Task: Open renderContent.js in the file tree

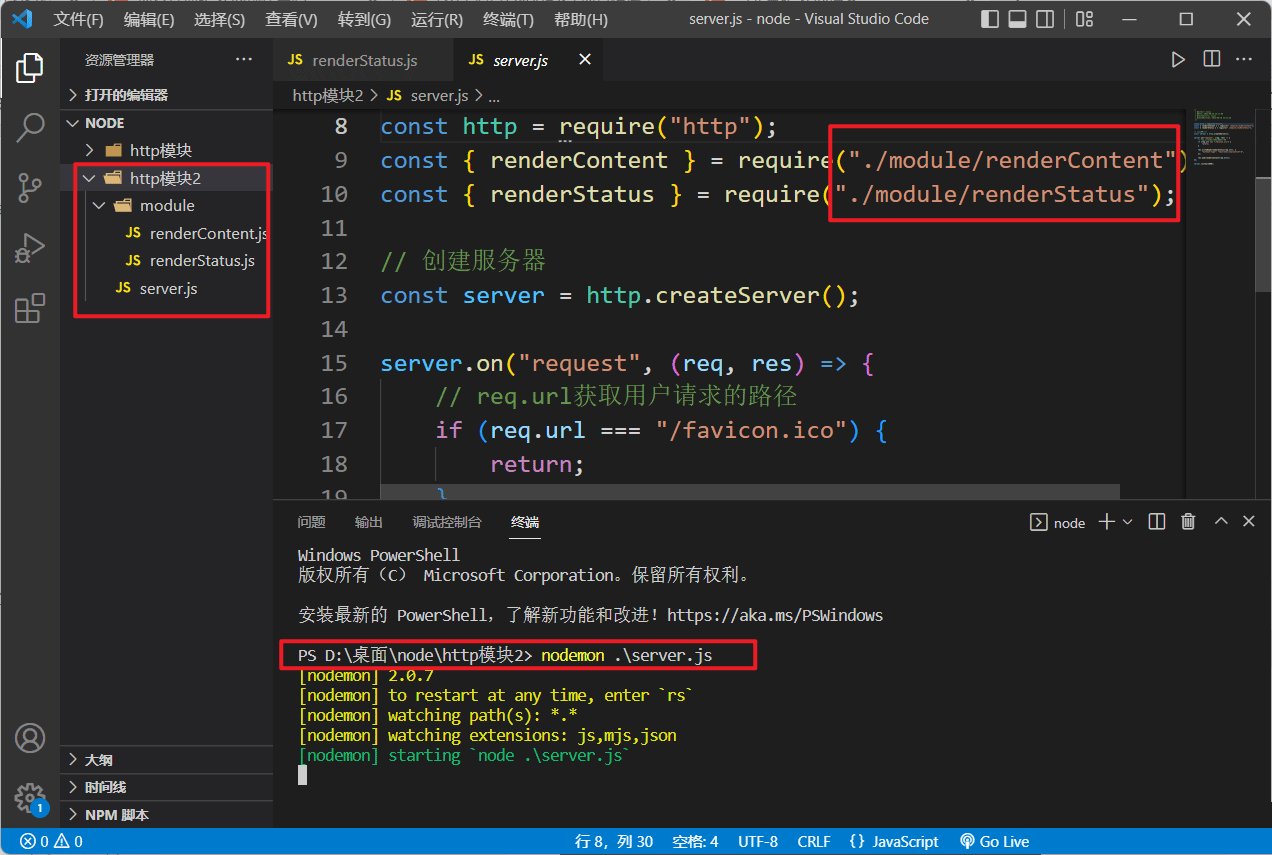Action: click(208, 233)
